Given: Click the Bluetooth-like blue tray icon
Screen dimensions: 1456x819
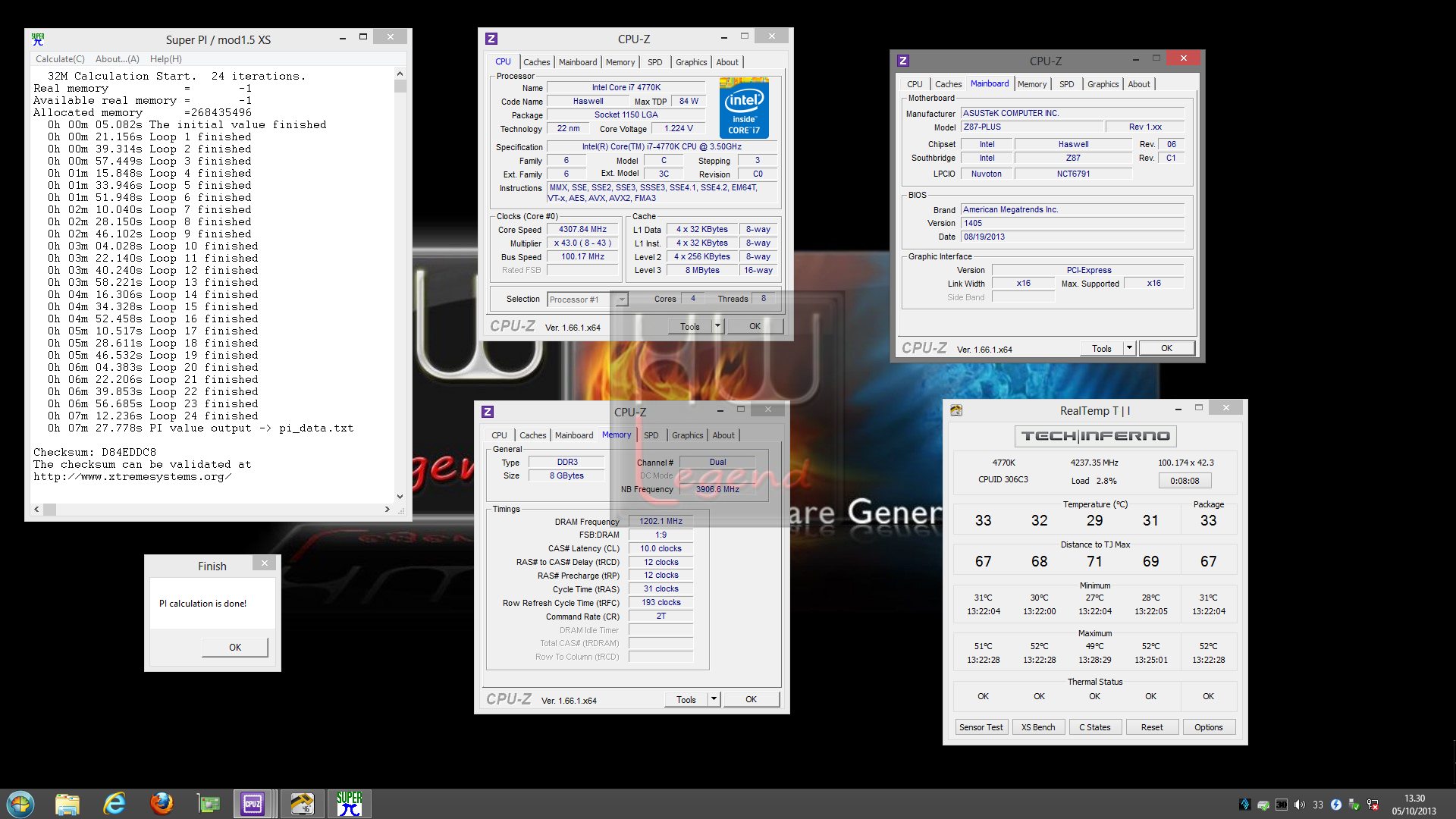Looking at the screenshot, I should (x=1336, y=805).
